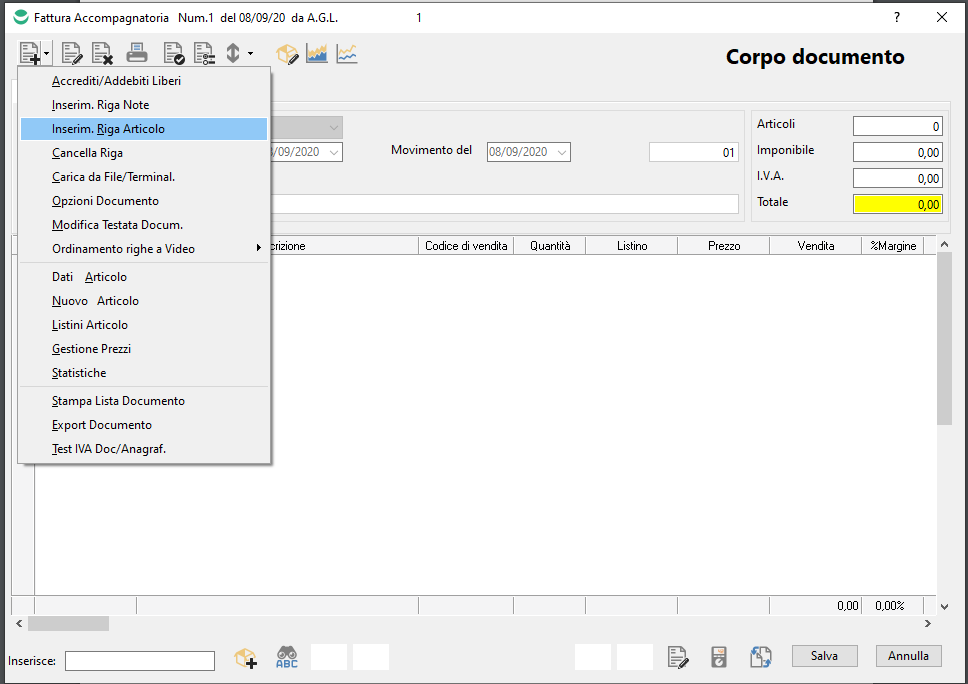Click the edit article box icon in toolbar

287,54
